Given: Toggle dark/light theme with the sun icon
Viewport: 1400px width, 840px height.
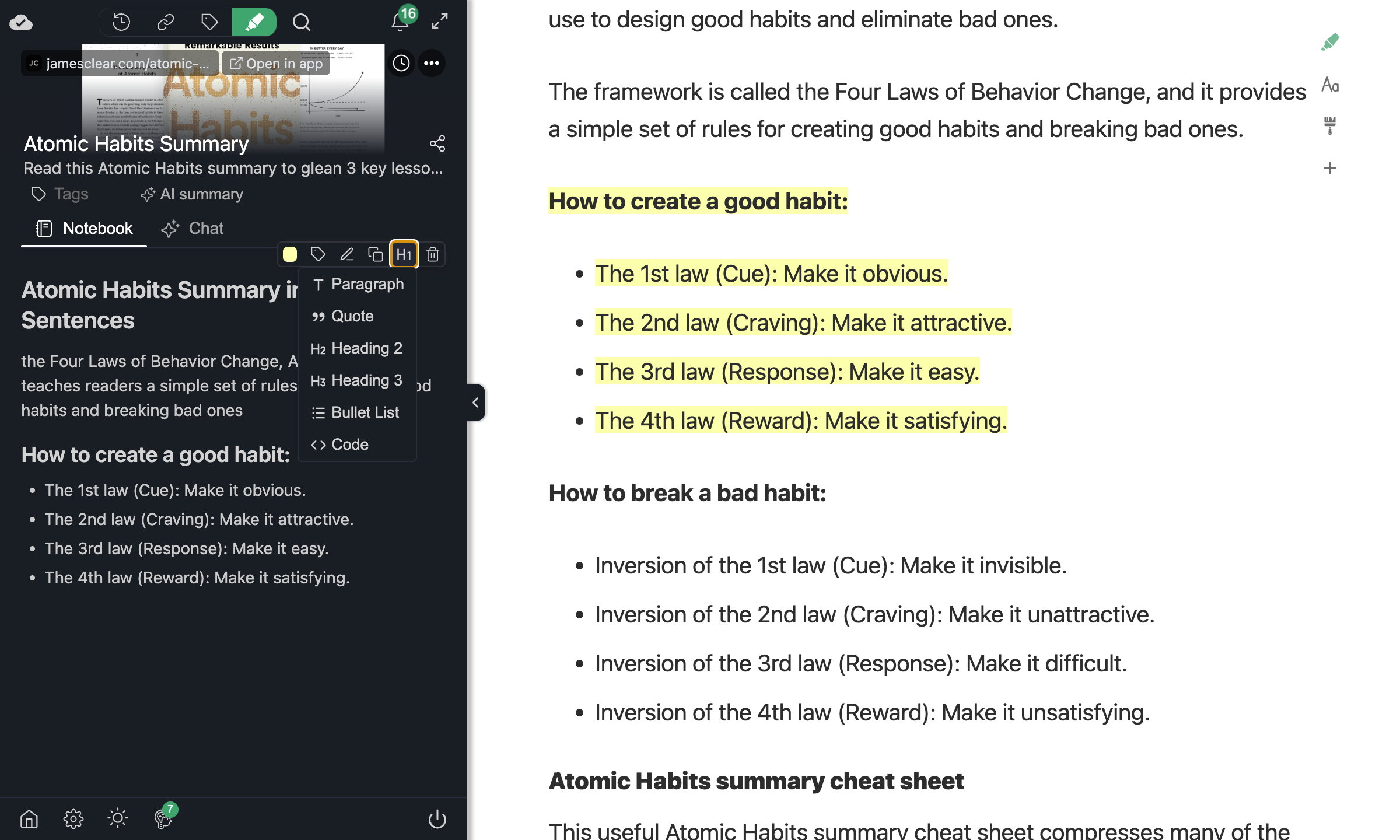Looking at the screenshot, I should [117, 818].
